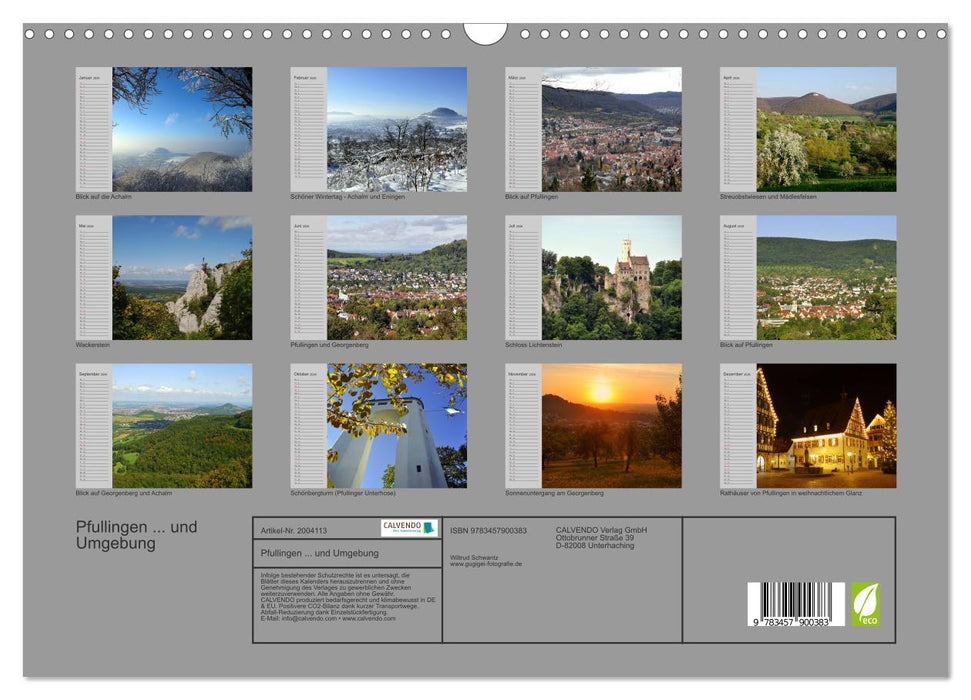Open the January Achalm view thumbnail
971x700 pixels.
click(181, 129)
